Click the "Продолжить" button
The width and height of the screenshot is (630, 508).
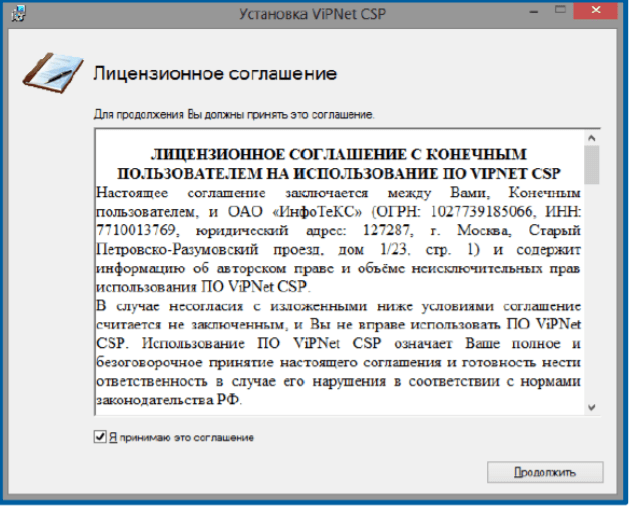tap(545, 472)
